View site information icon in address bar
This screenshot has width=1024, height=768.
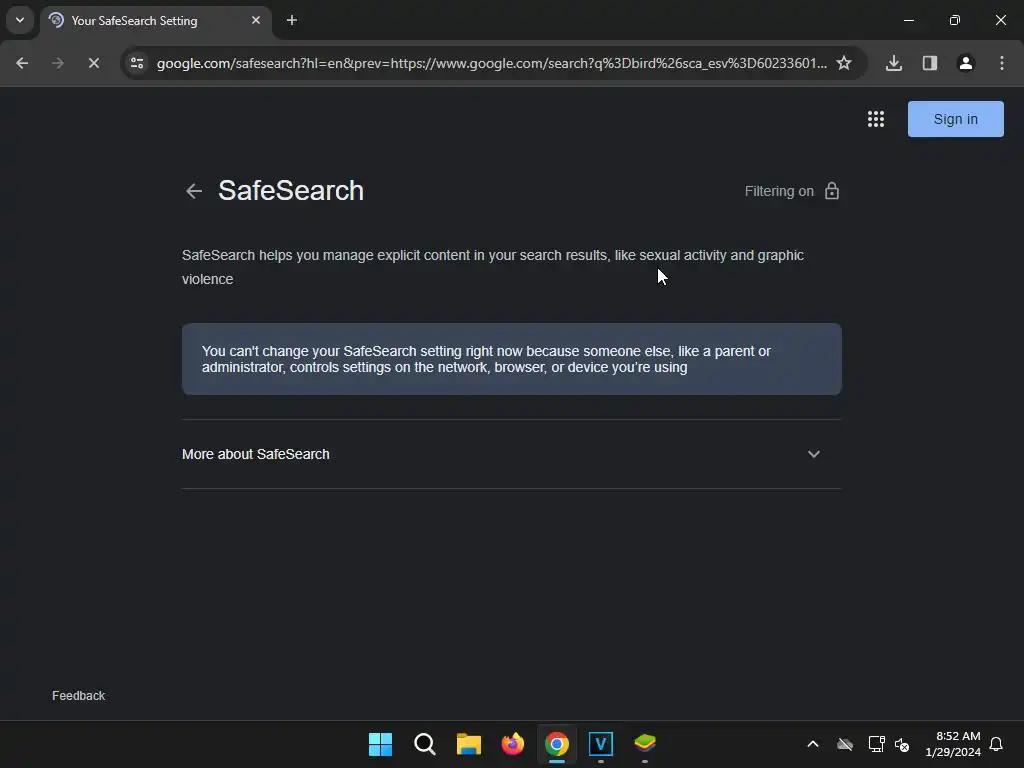[137, 63]
